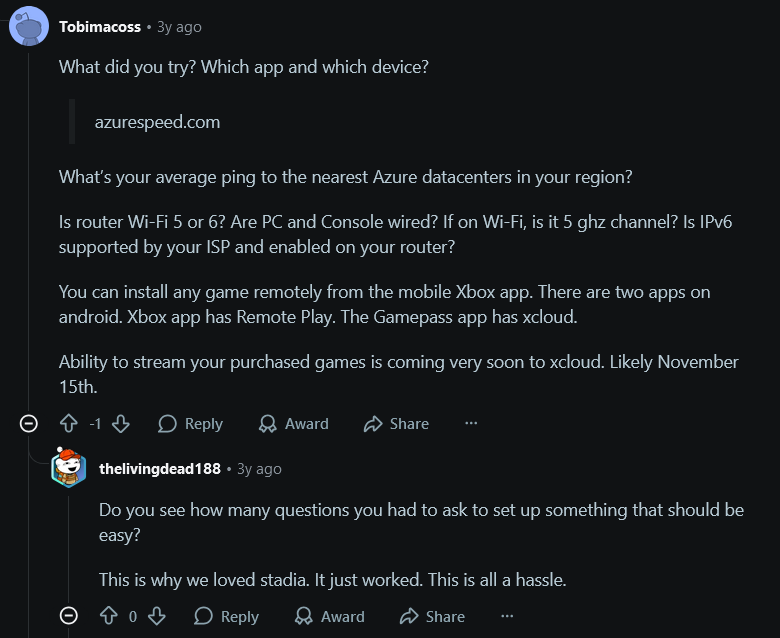
Task: Collapse Tobimacoss's comment thread
Action: (x=29, y=424)
